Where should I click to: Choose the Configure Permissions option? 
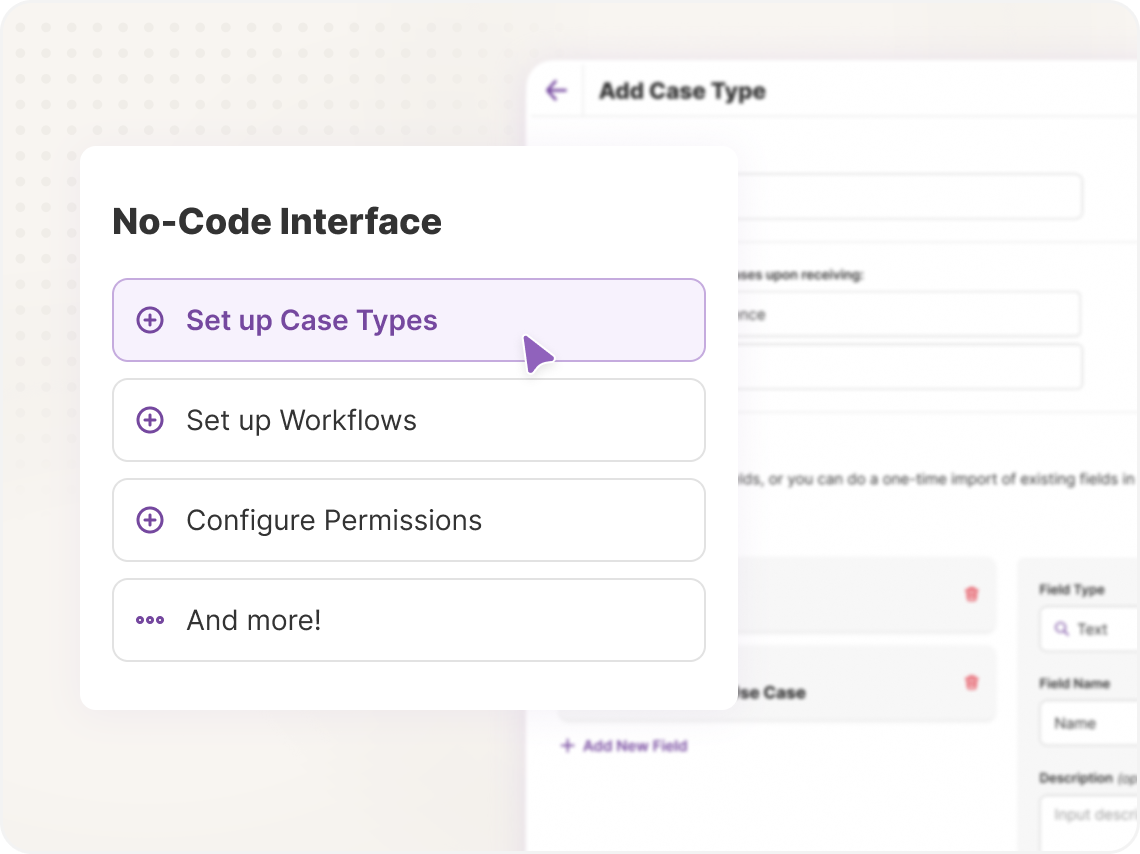(409, 520)
